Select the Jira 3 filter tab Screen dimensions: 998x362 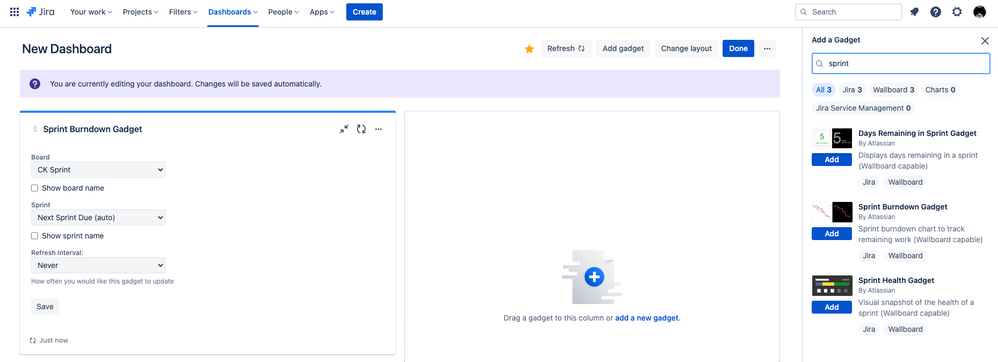click(852, 90)
